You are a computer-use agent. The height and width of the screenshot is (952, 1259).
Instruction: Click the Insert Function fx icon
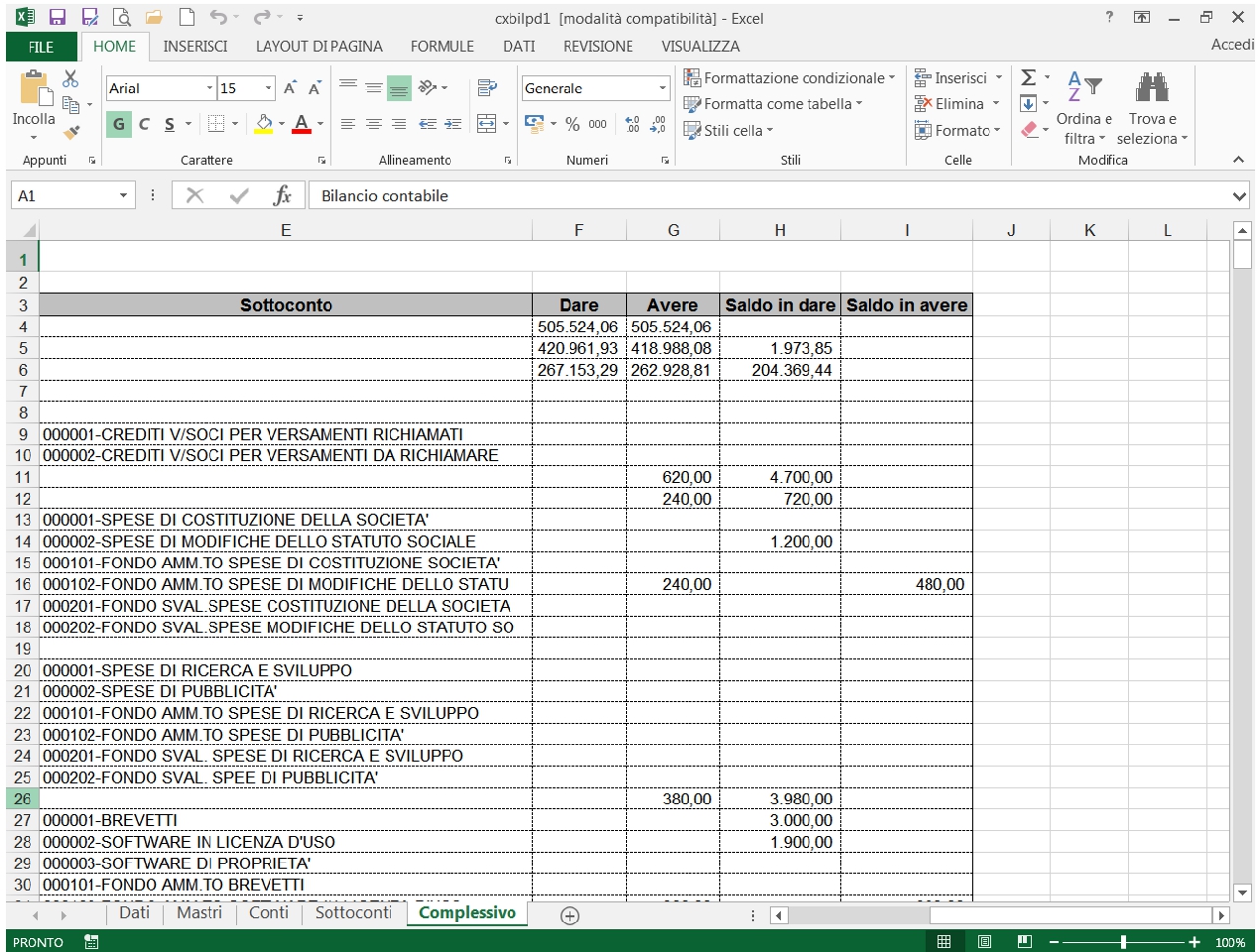(x=282, y=196)
